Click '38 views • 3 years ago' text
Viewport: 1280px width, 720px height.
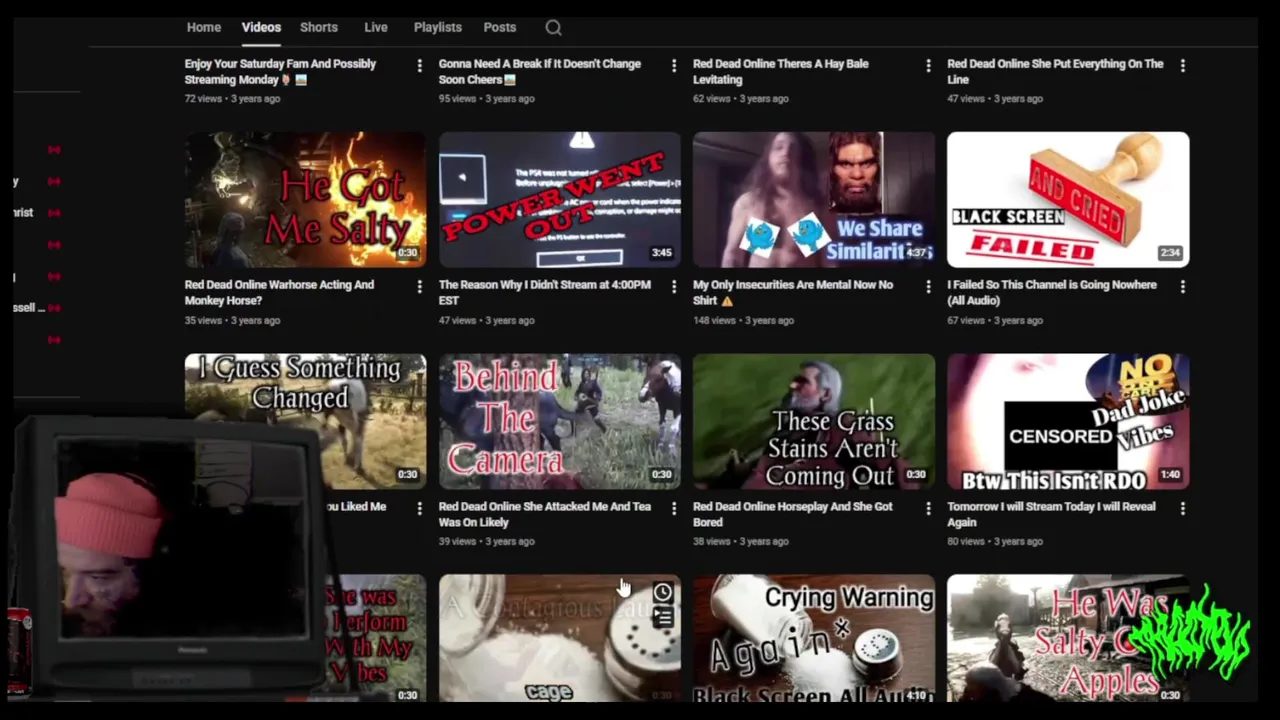741,541
